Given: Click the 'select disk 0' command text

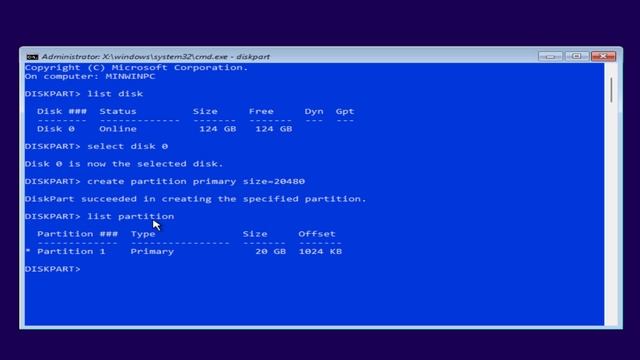Looking at the screenshot, I should 127,147.
